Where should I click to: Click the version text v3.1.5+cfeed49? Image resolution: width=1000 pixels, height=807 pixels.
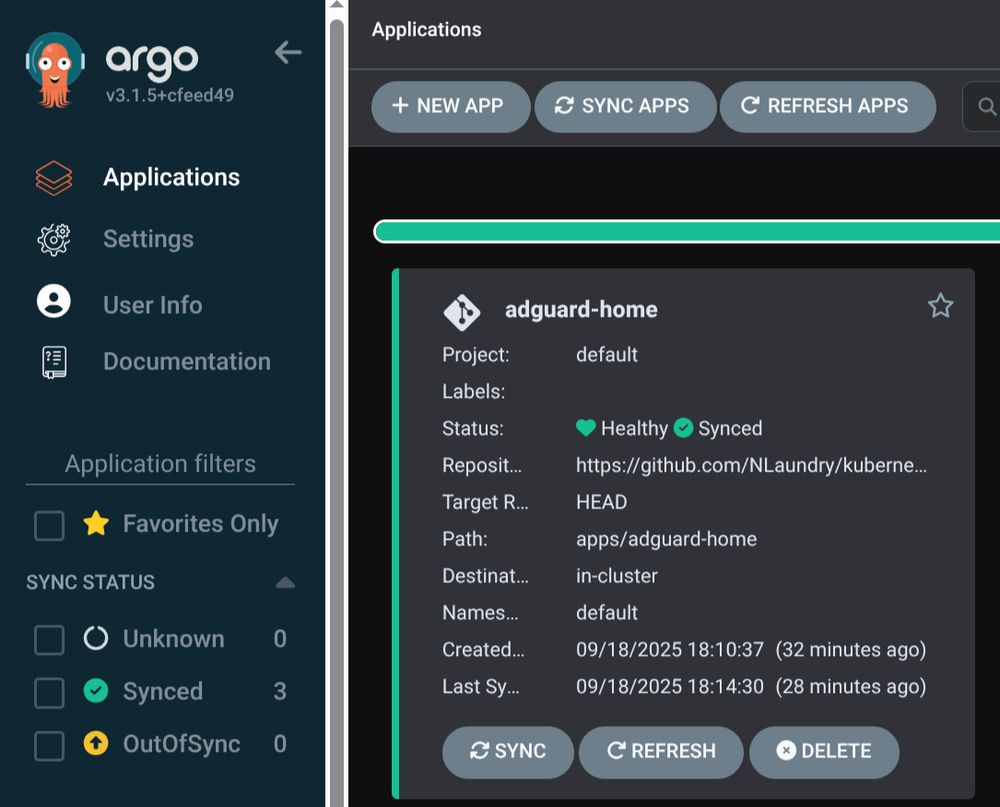click(170, 95)
